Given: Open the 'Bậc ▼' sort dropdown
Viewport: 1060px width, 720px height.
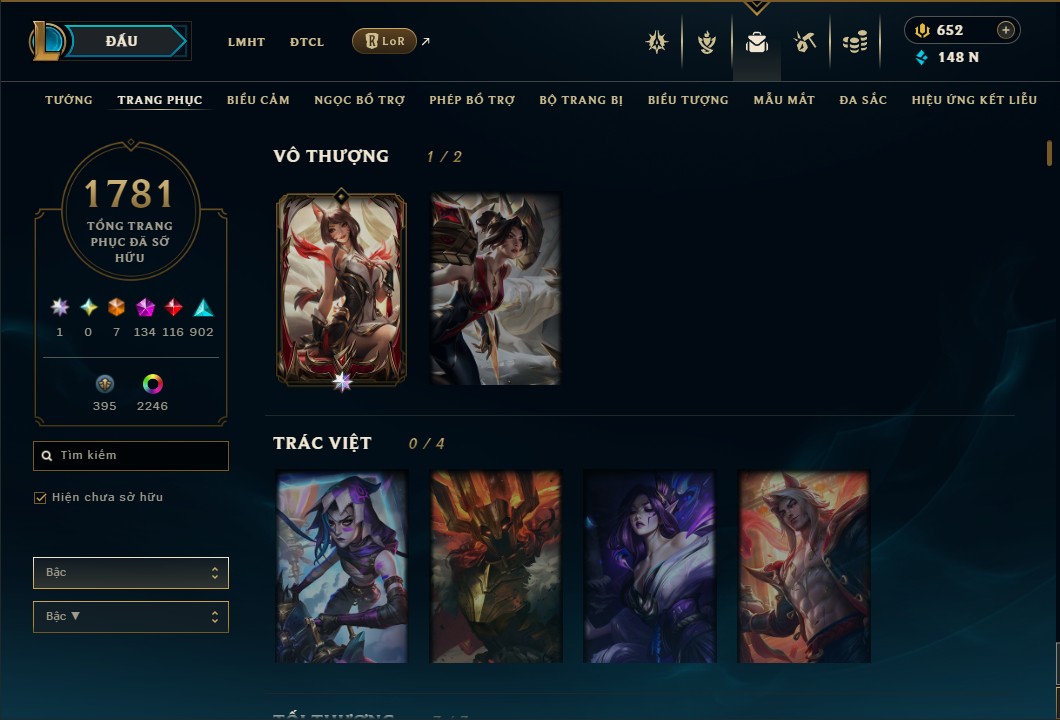Looking at the screenshot, I should pos(130,617).
